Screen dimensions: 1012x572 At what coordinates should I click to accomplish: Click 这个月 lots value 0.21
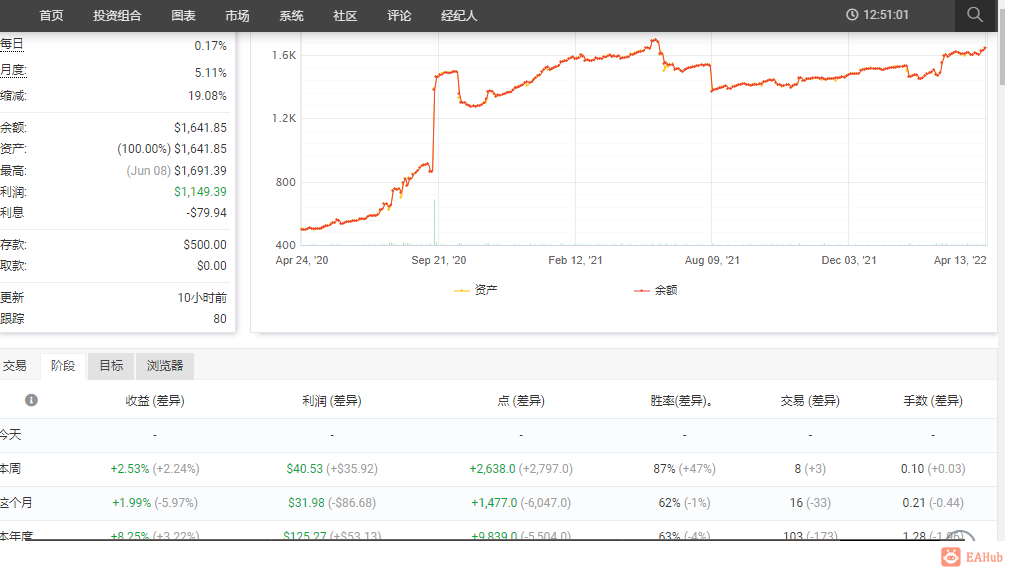pyautogui.click(x=914, y=502)
